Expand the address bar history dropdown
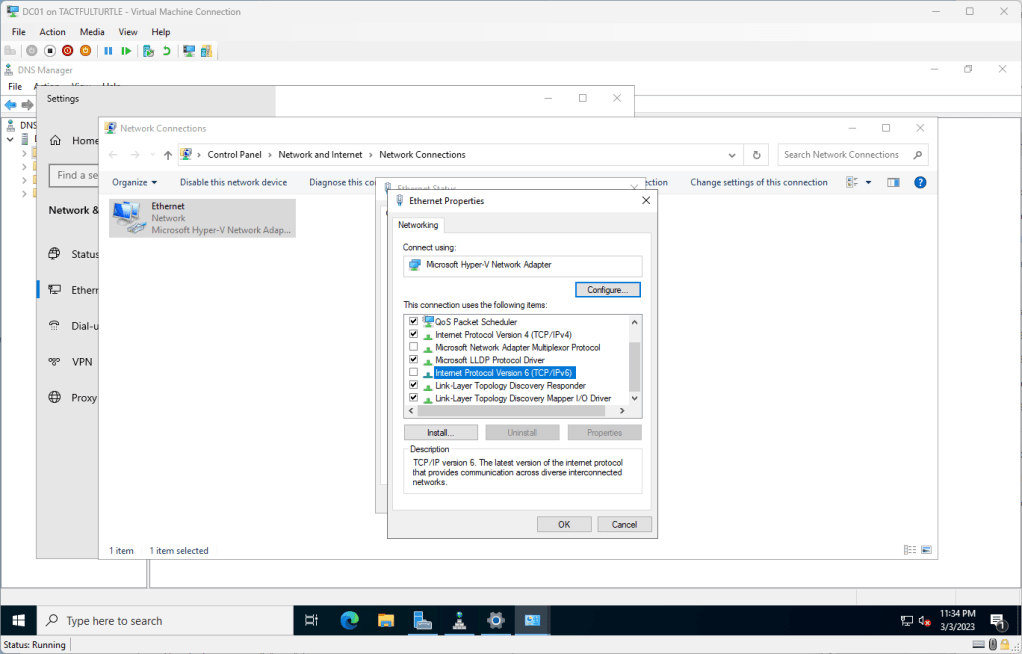 pyautogui.click(x=734, y=155)
